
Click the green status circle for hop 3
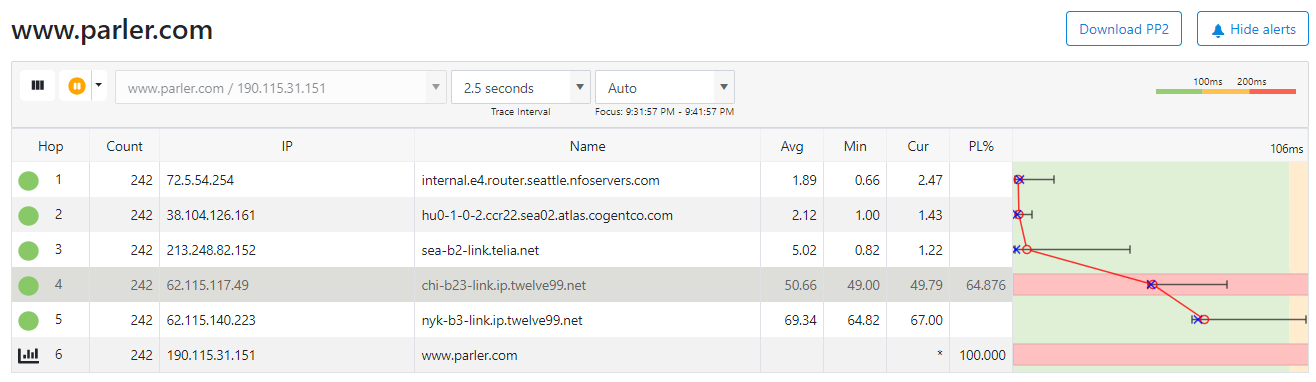point(29,250)
